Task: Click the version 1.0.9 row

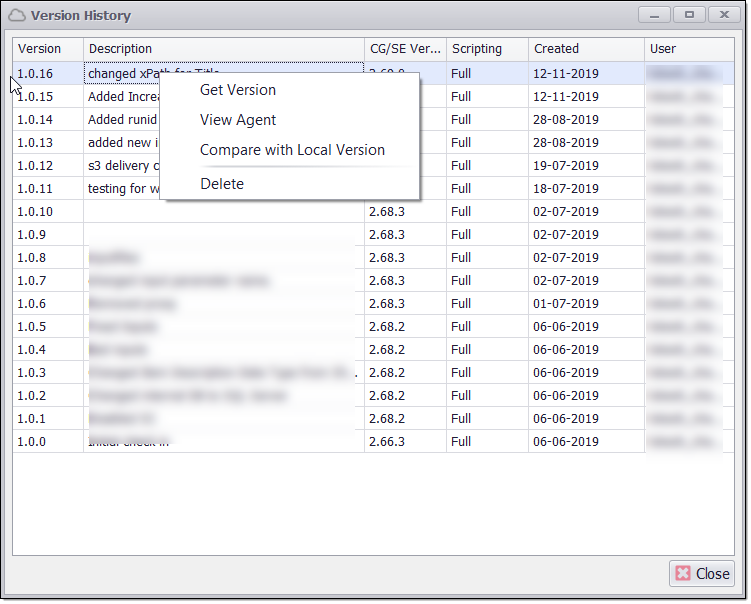Action: point(32,235)
